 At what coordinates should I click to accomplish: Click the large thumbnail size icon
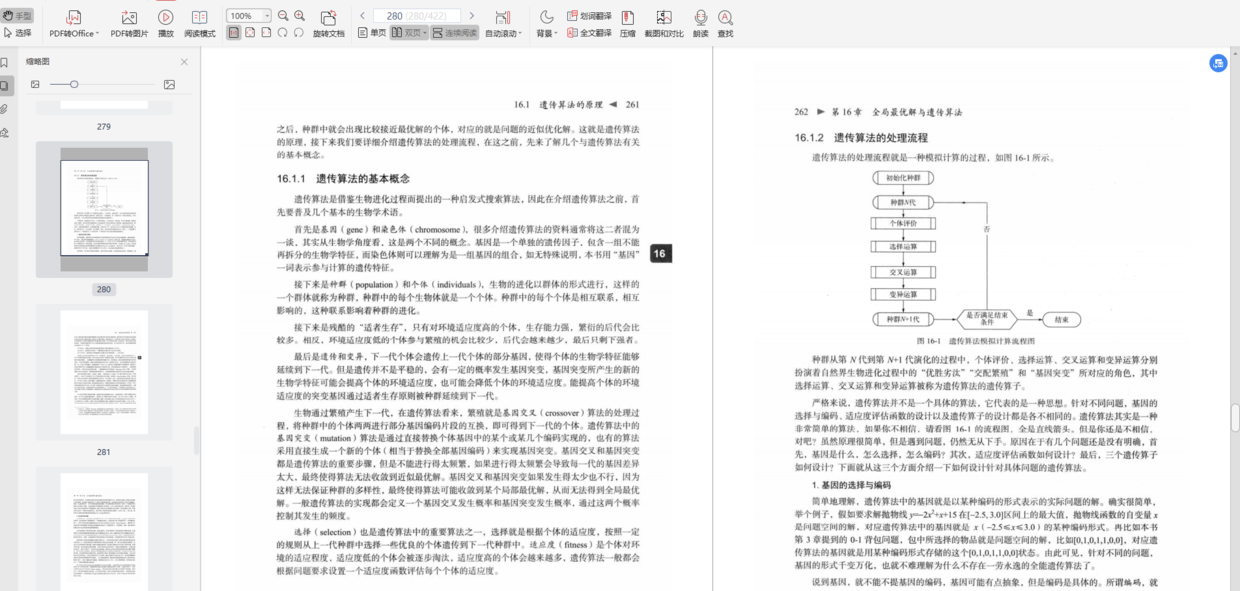[x=167, y=84]
